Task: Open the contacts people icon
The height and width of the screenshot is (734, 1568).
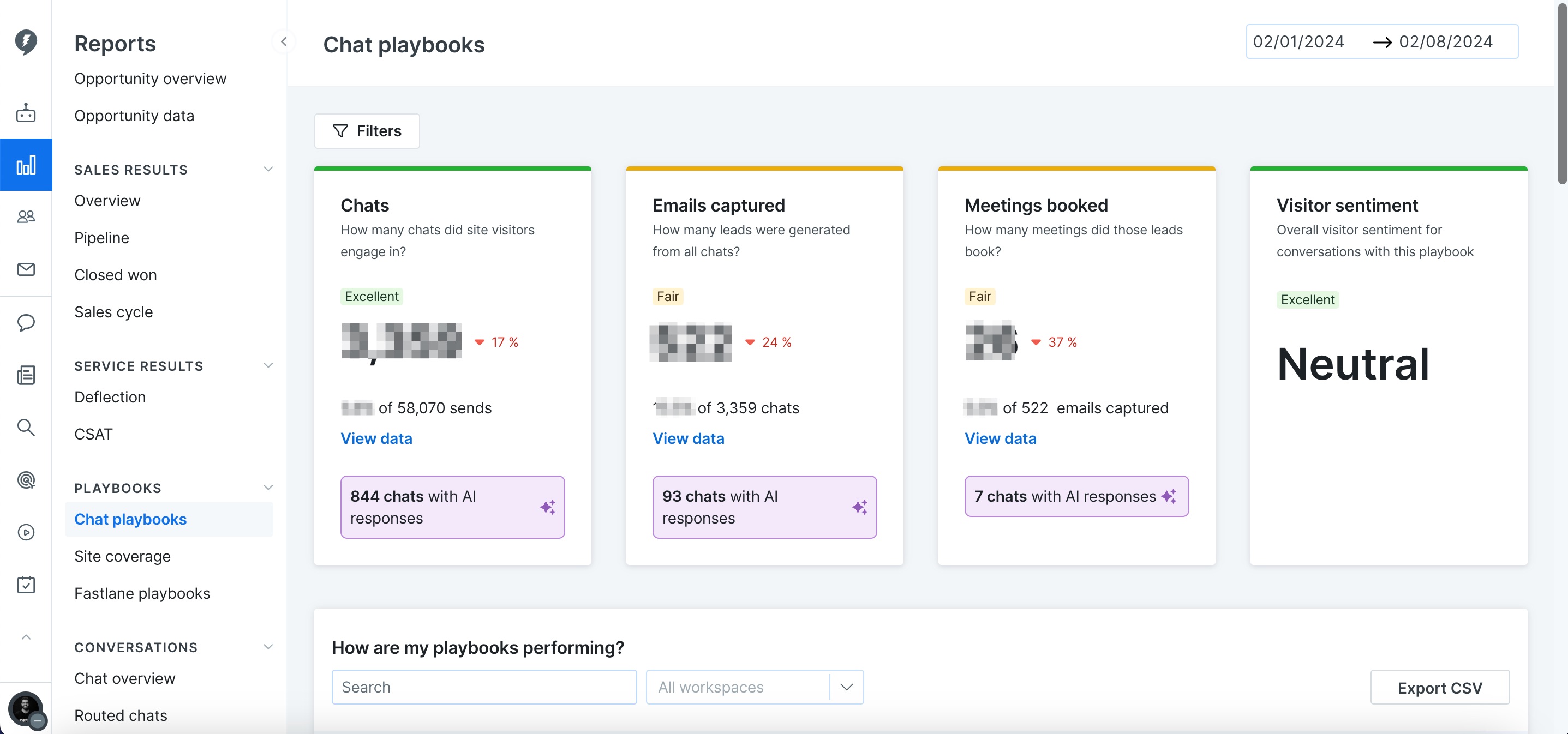Action: click(x=26, y=216)
